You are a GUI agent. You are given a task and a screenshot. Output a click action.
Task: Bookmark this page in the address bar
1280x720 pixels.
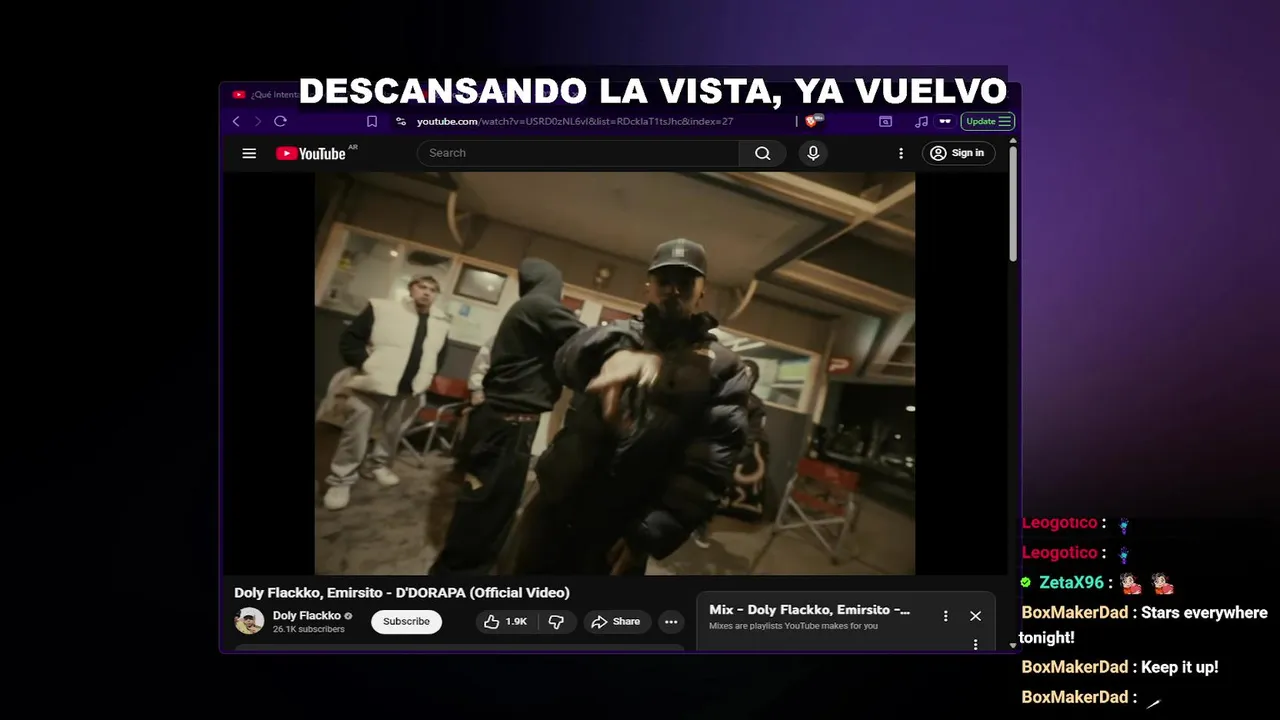[372, 121]
